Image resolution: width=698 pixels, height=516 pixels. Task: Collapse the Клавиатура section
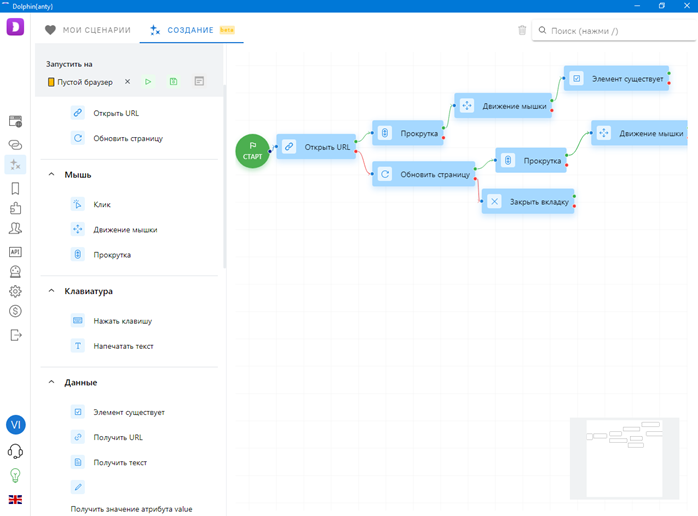51,292
